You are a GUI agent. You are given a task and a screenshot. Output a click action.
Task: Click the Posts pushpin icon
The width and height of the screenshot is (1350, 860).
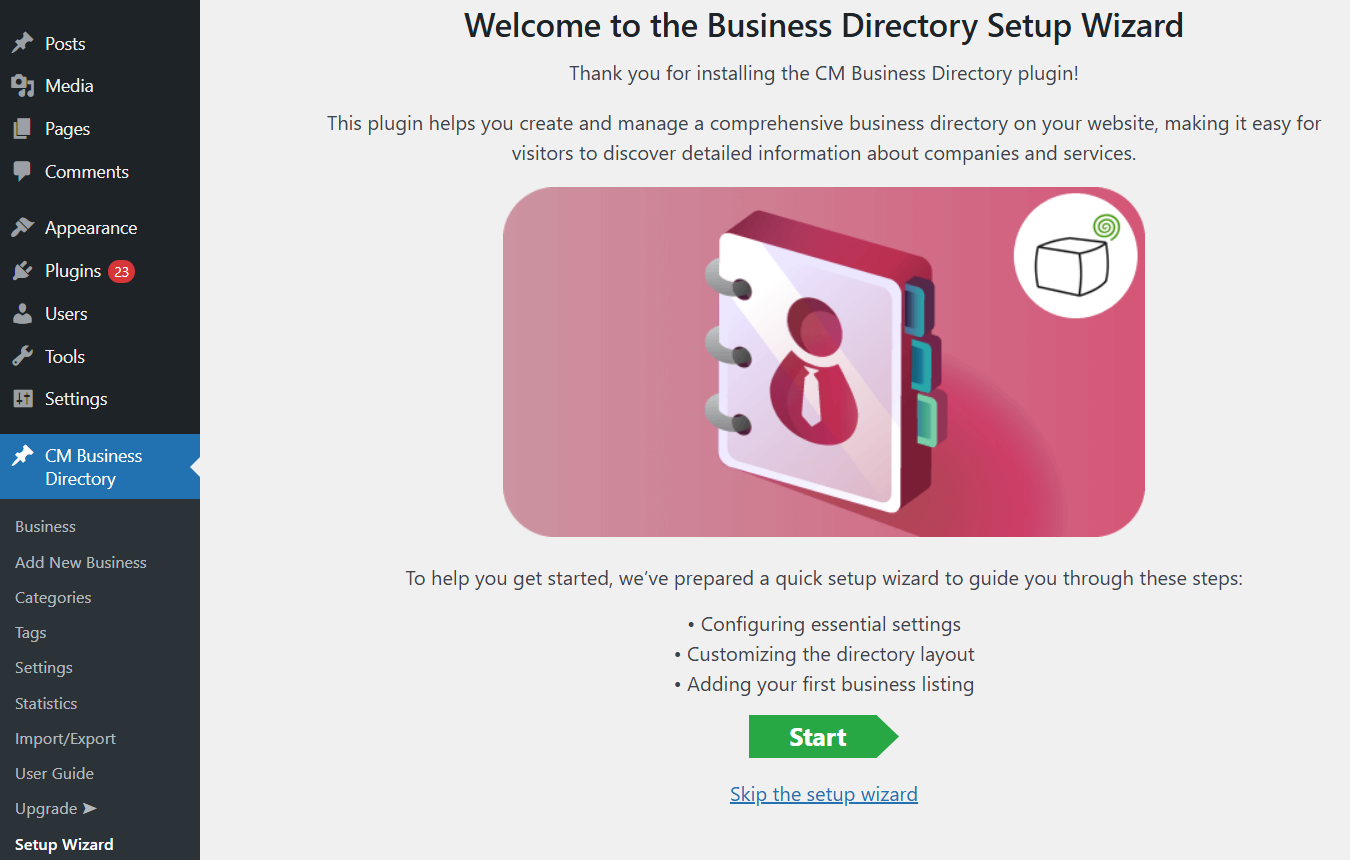22,43
